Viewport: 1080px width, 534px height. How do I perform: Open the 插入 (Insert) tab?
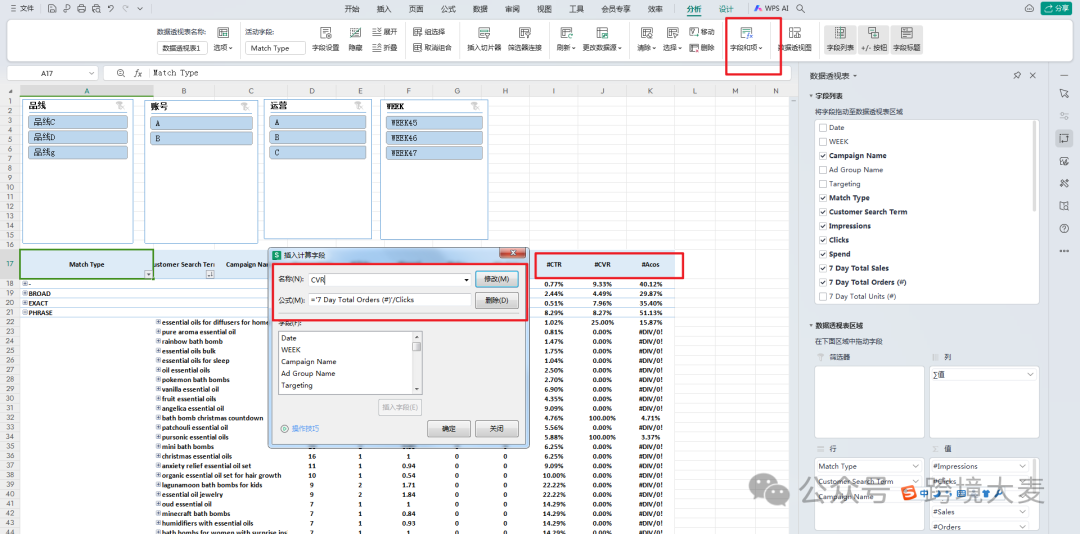pyautogui.click(x=384, y=8)
